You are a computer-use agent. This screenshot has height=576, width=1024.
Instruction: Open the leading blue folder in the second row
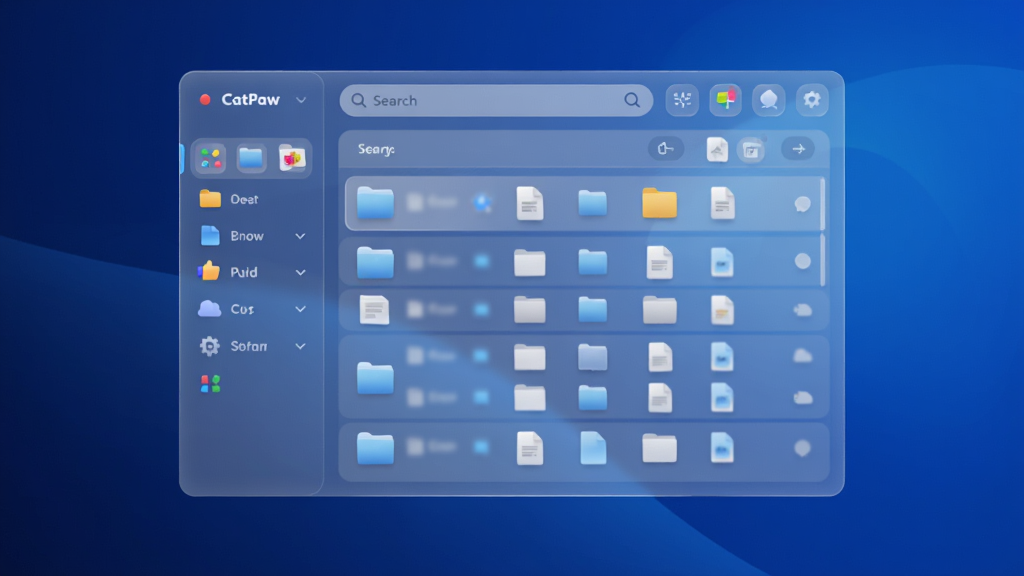tap(376, 263)
